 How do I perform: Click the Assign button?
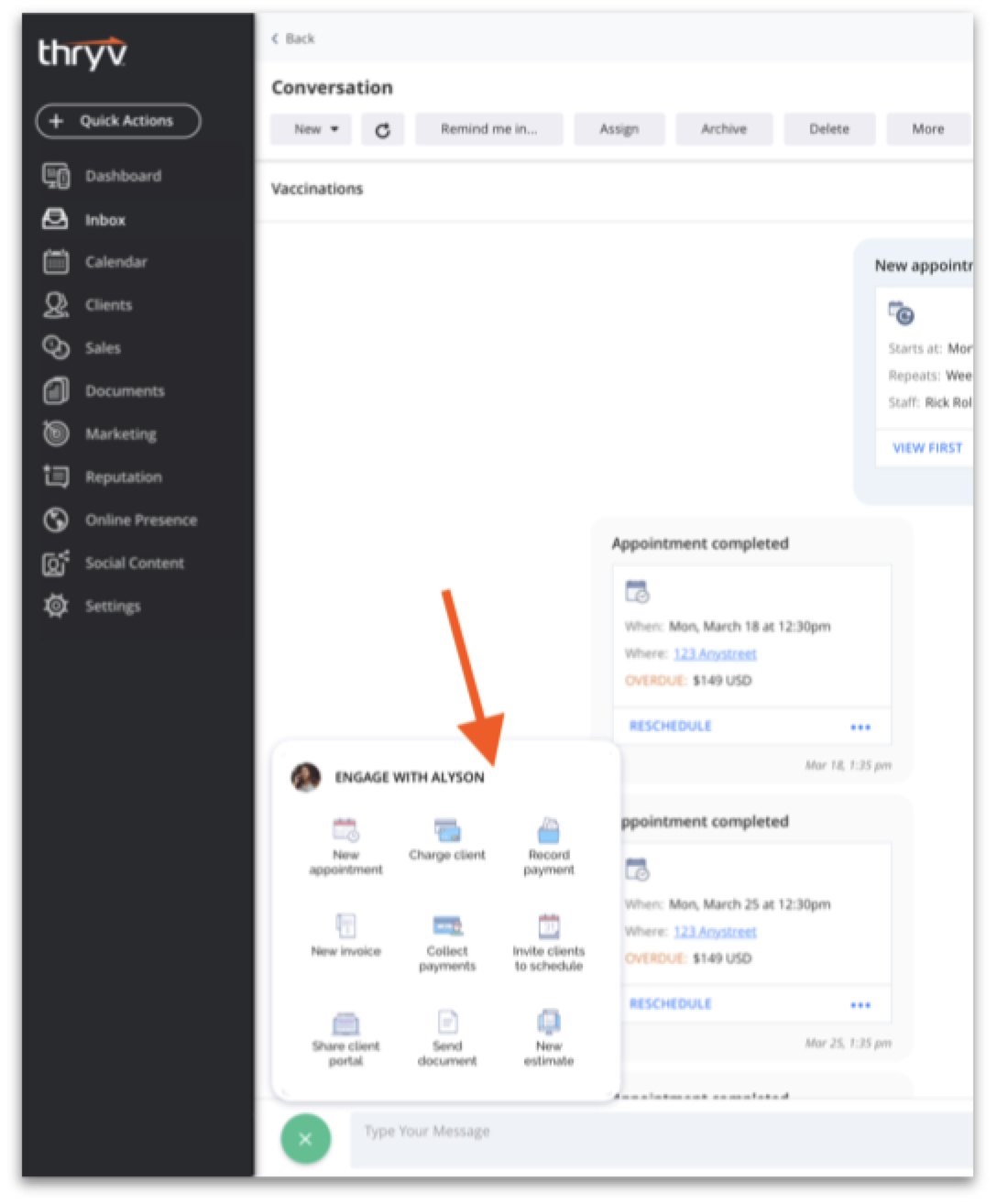[619, 130]
